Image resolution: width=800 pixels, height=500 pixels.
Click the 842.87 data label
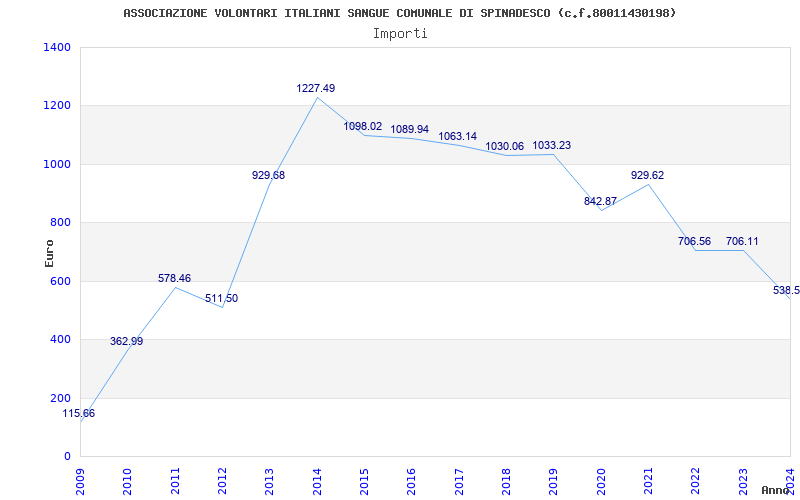coord(601,201)
